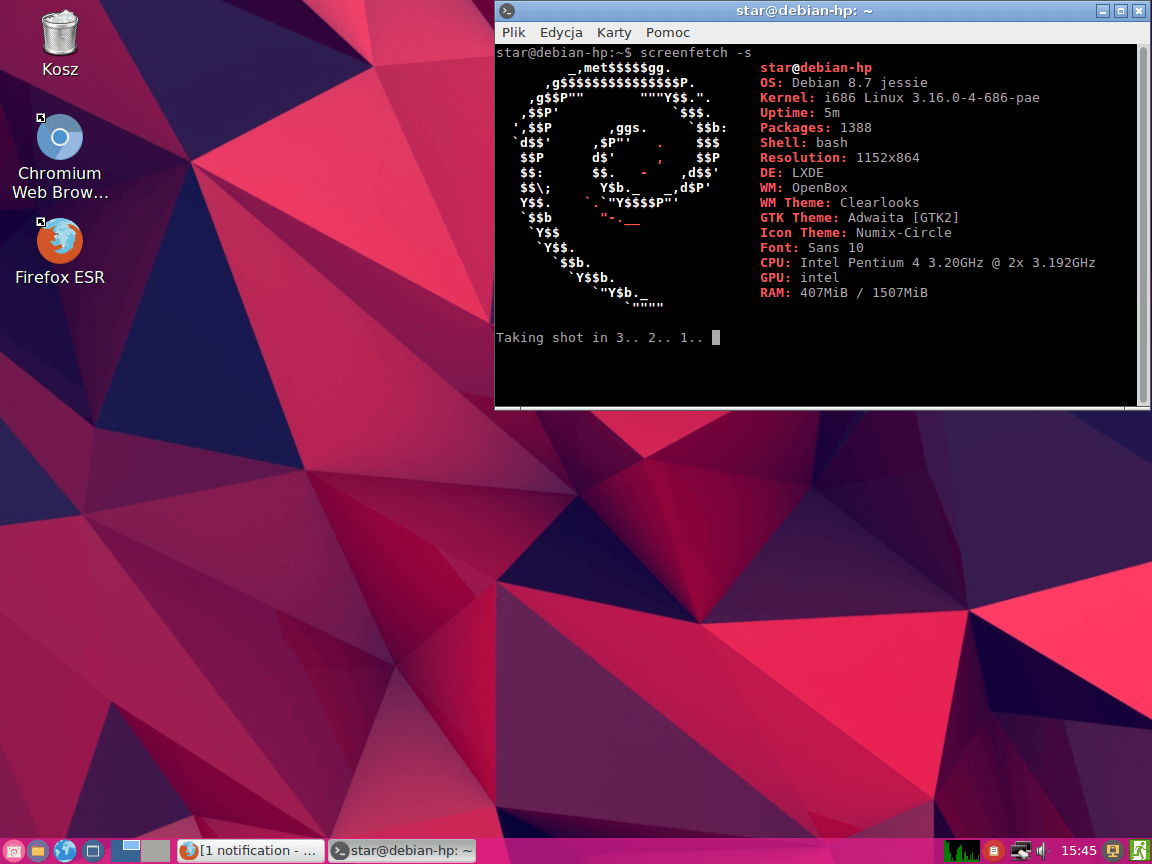Image resolution: width=1152 pixels, height=864 pixels.
Task: Launch the file manager from the panel
Action: coord(38,851)
